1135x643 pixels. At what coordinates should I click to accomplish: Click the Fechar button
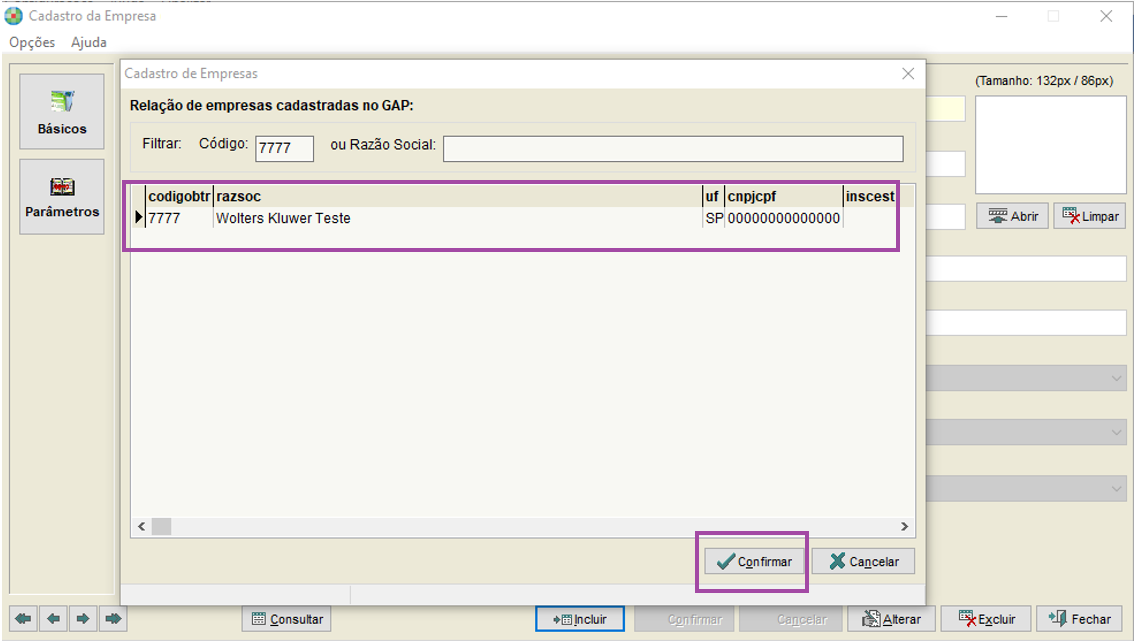click(x=1080, y=619)
